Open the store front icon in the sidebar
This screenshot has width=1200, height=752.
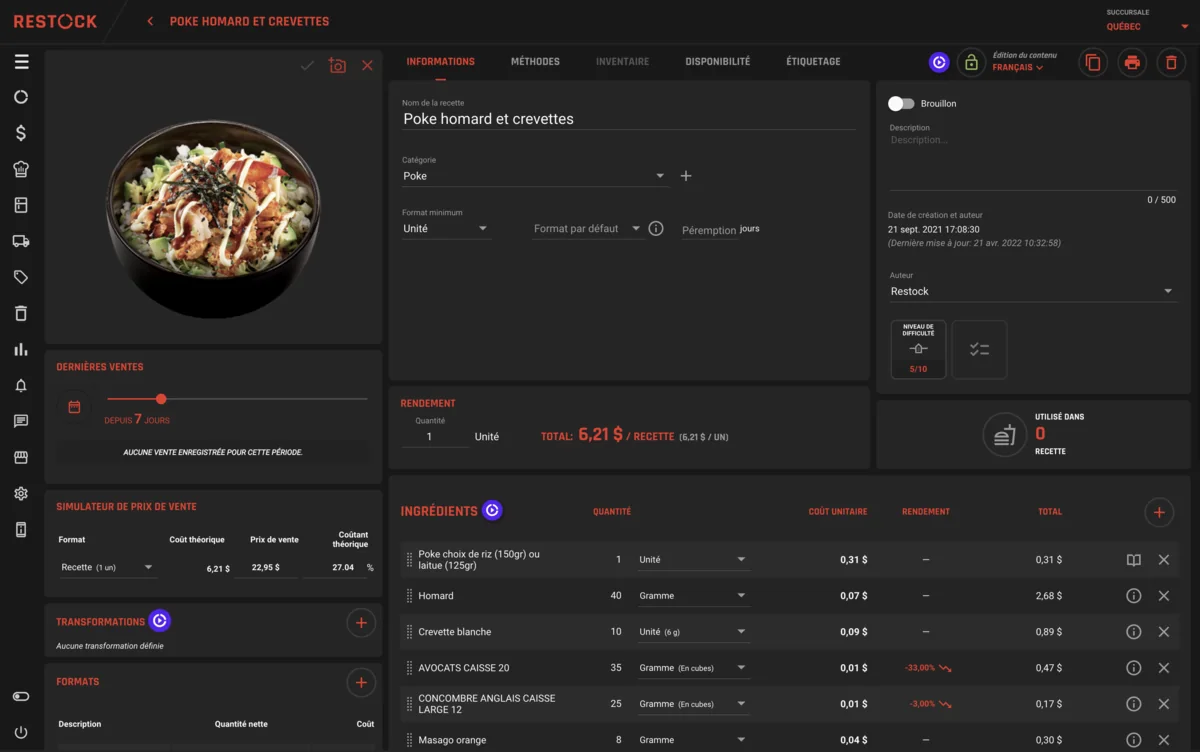point(21,457)
